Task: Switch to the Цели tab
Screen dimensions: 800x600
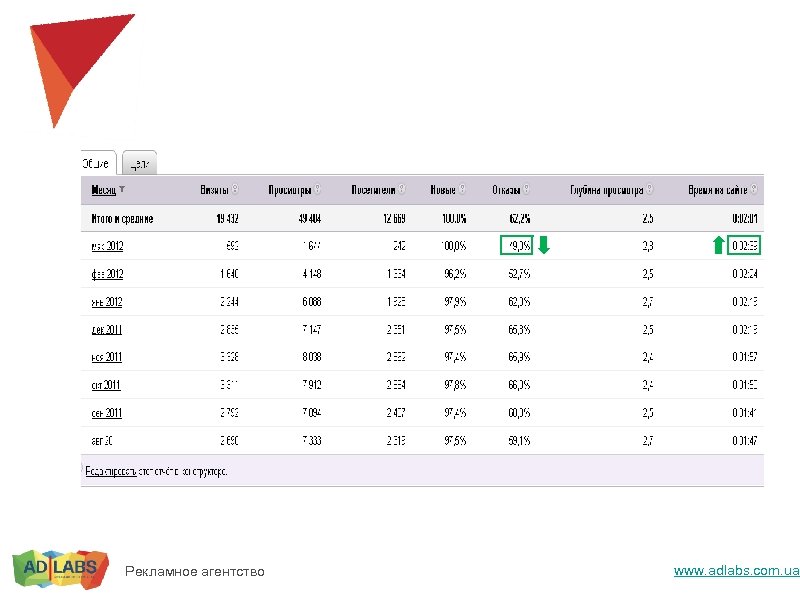Action: pyautogui.click(x=139, y=163)
